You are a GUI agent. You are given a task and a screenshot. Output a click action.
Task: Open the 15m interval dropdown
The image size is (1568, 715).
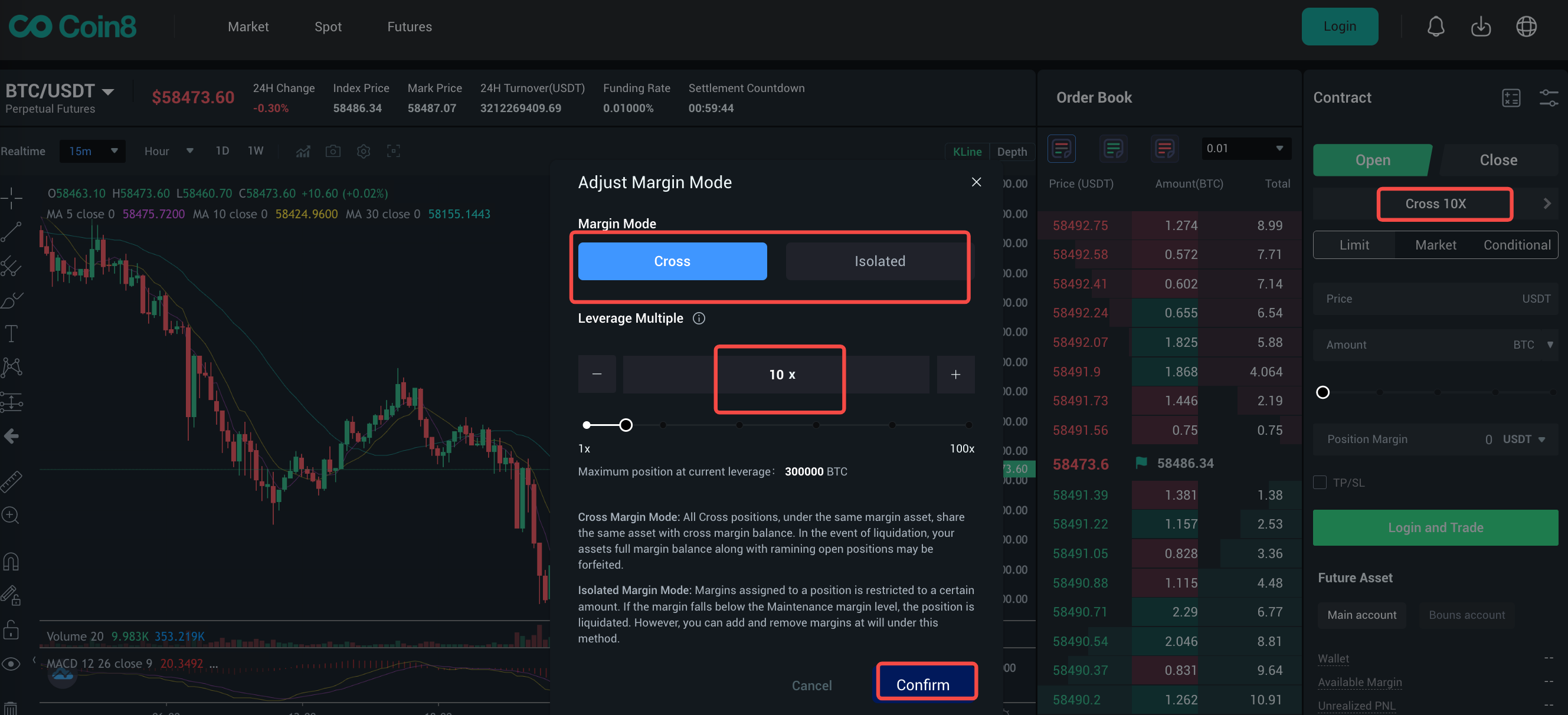click(93, 151)
